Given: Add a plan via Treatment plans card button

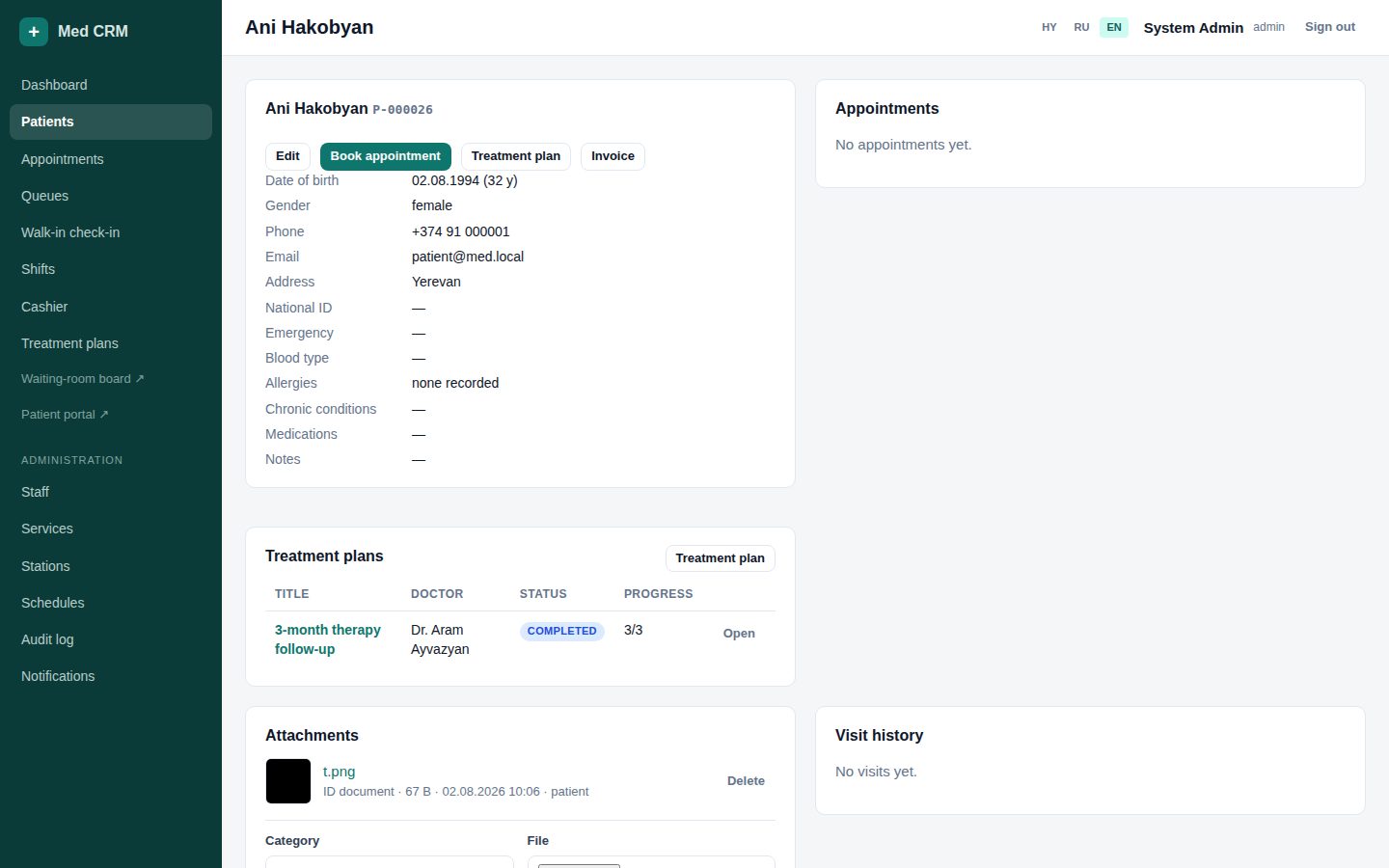Looking at the screenshot, I should pos(720,558).
